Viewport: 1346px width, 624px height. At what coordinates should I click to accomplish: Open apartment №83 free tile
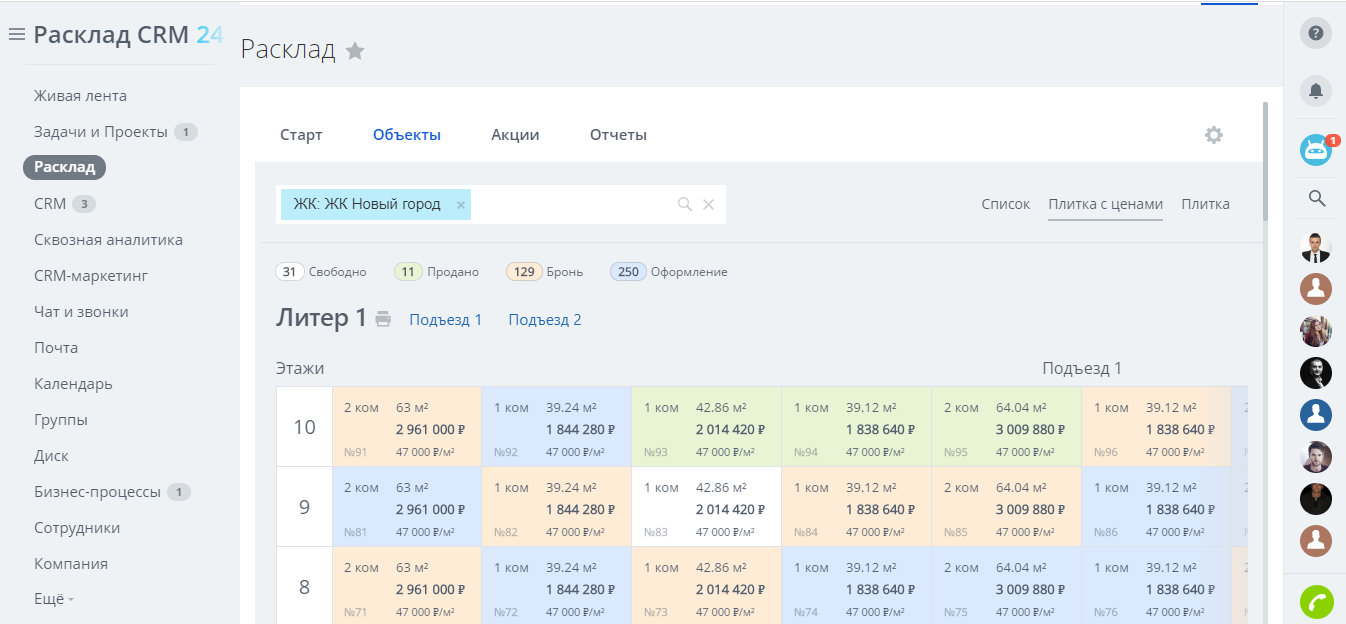707,507
